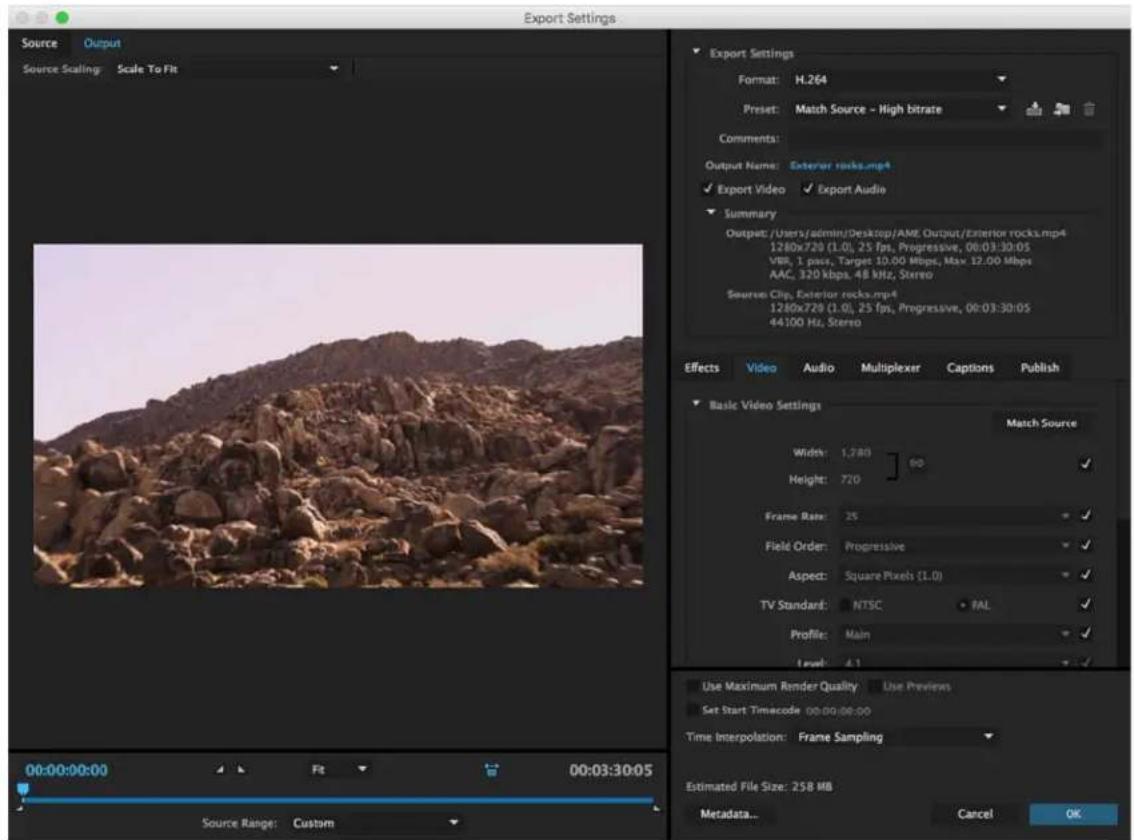Click the Set In Point triangle icon

(221, 769)
